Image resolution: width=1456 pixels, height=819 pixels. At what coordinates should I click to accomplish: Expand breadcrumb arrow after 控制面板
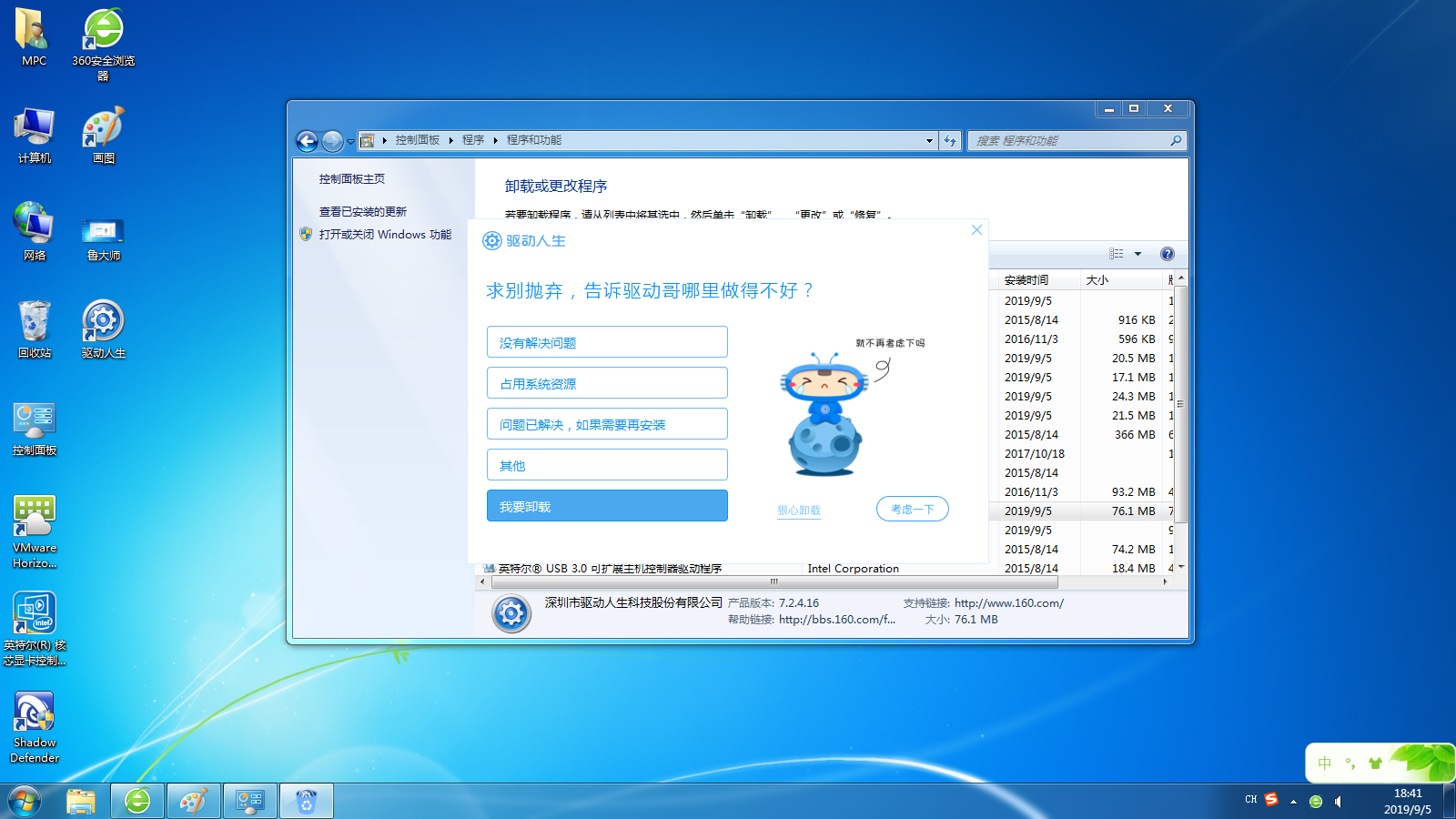tap(450, 140)
